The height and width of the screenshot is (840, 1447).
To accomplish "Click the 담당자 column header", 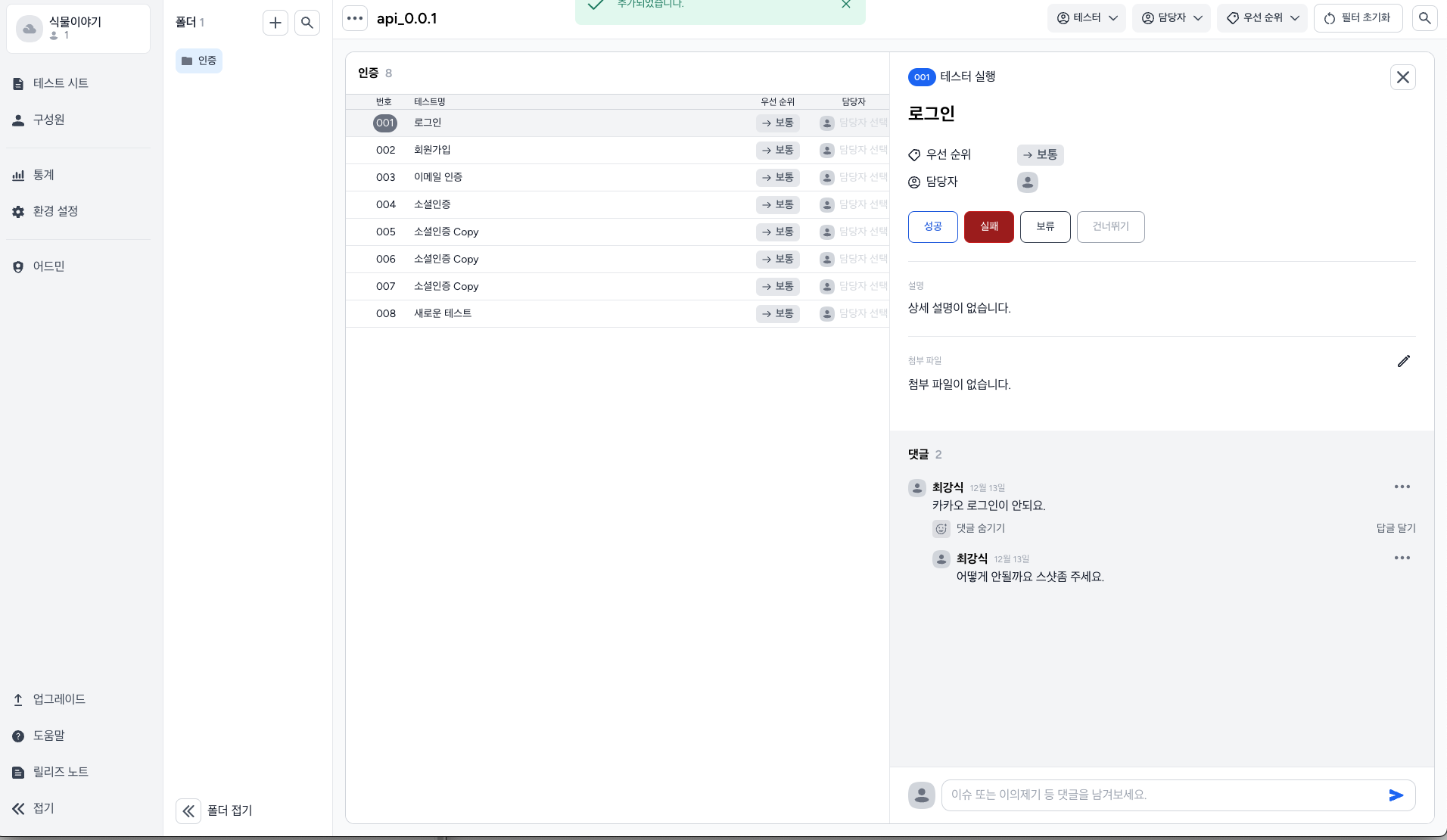I will coord(854,101).
